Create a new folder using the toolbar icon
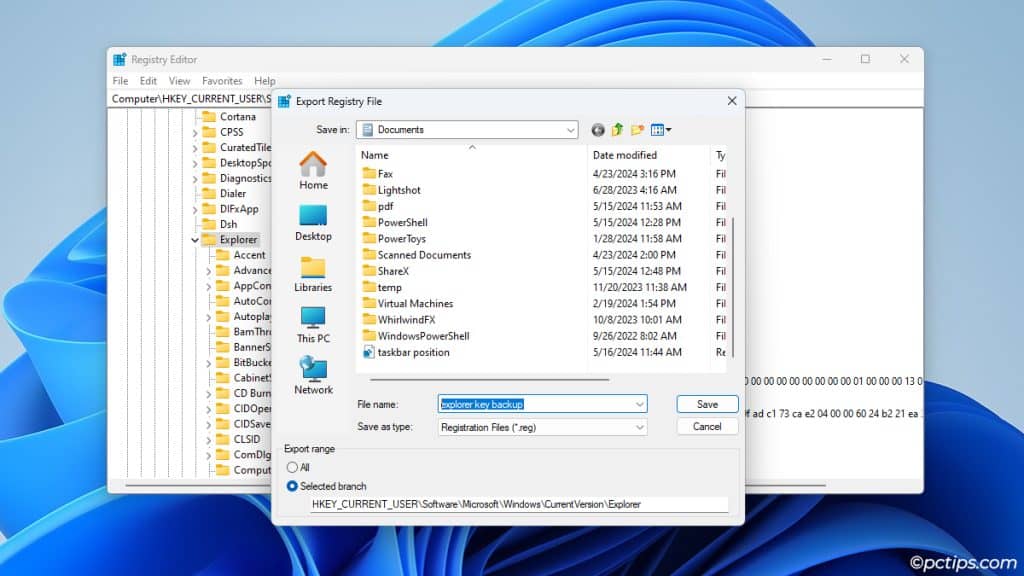The height and width of the screenshot is (576, 1024). [x=639, y=129]
